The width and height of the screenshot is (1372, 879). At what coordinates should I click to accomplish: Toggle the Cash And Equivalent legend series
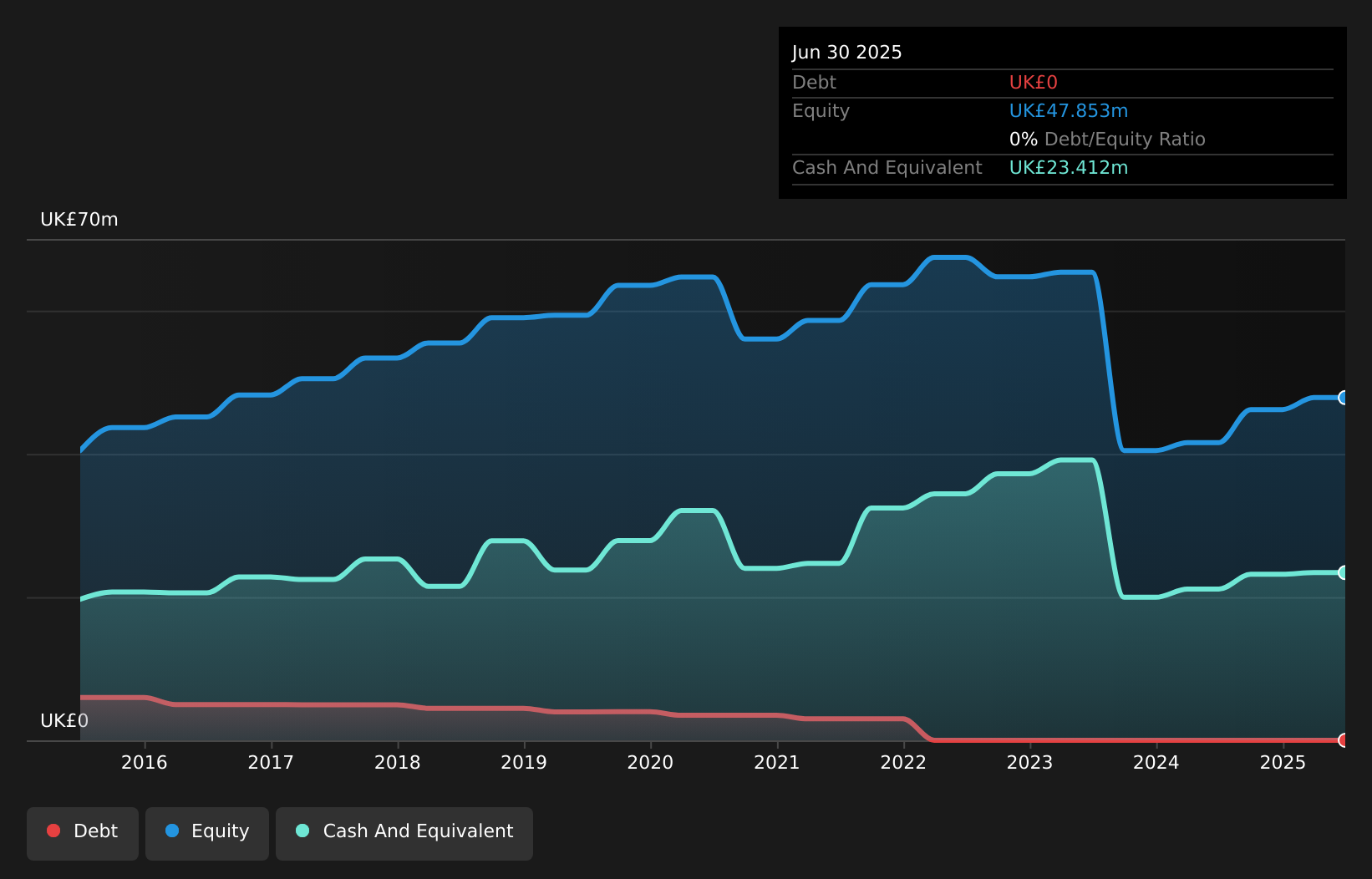pos(404,833)
